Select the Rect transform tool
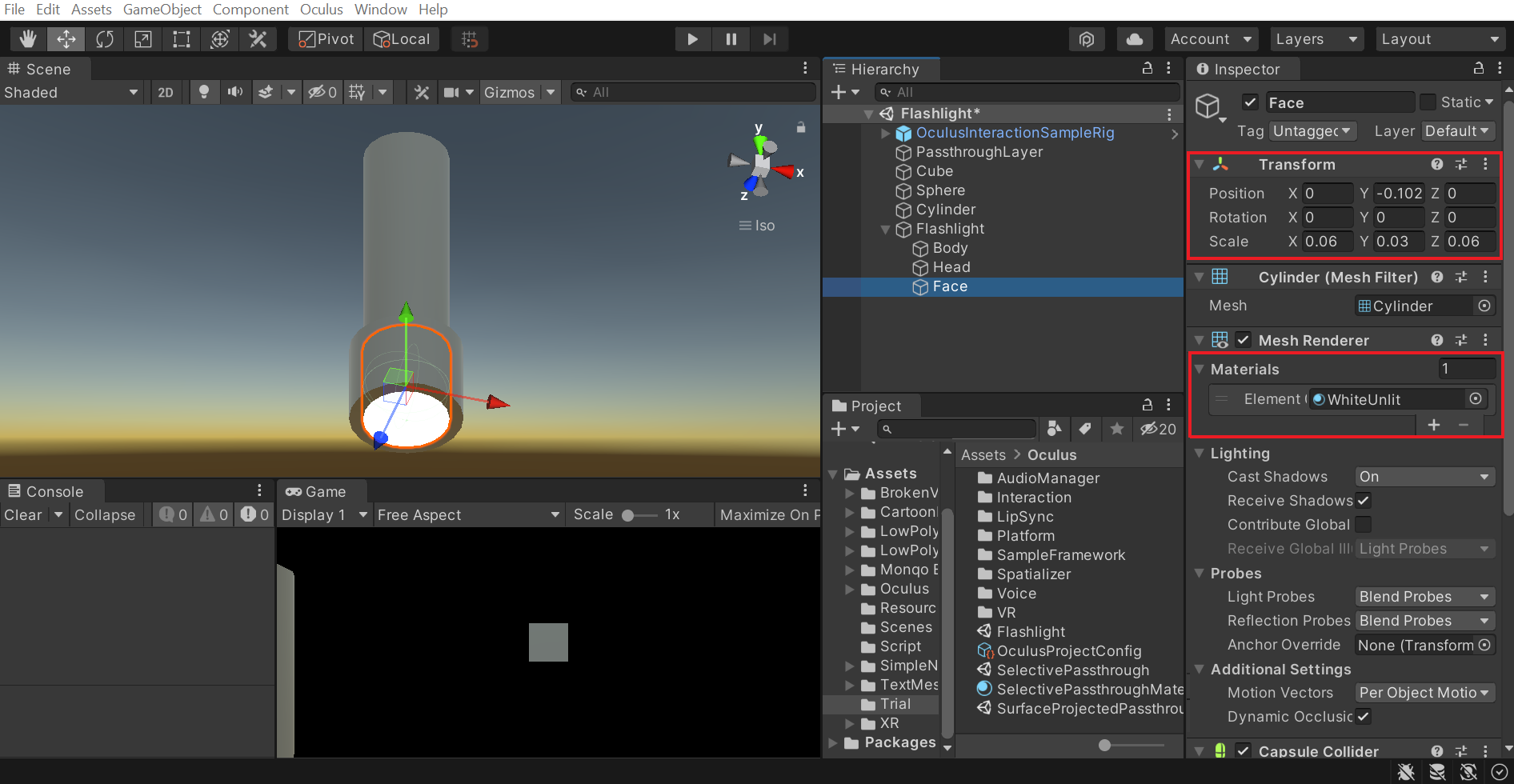 (x=182, y=39)
